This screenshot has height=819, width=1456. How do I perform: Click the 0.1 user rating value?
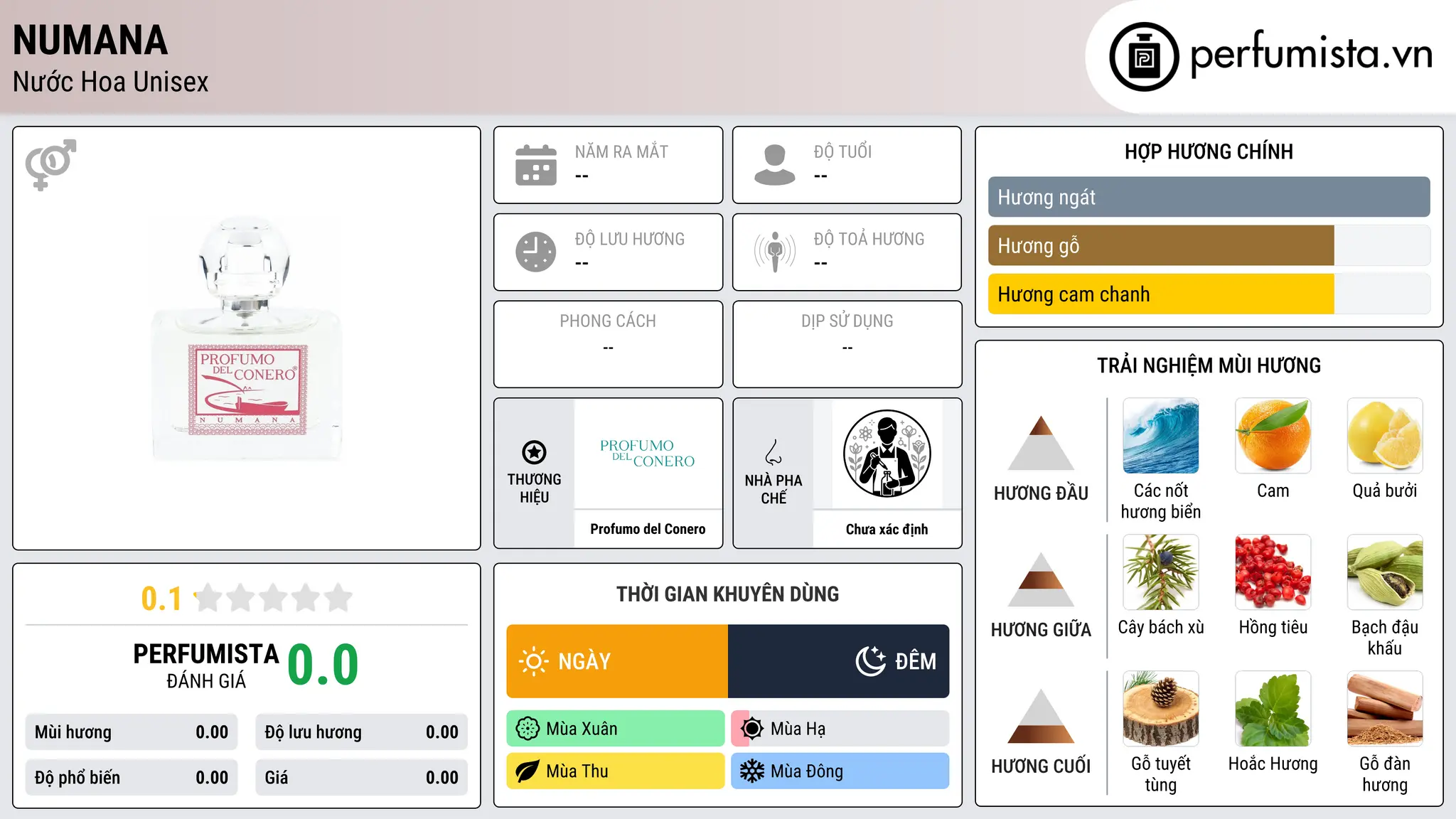pos(161,599)
